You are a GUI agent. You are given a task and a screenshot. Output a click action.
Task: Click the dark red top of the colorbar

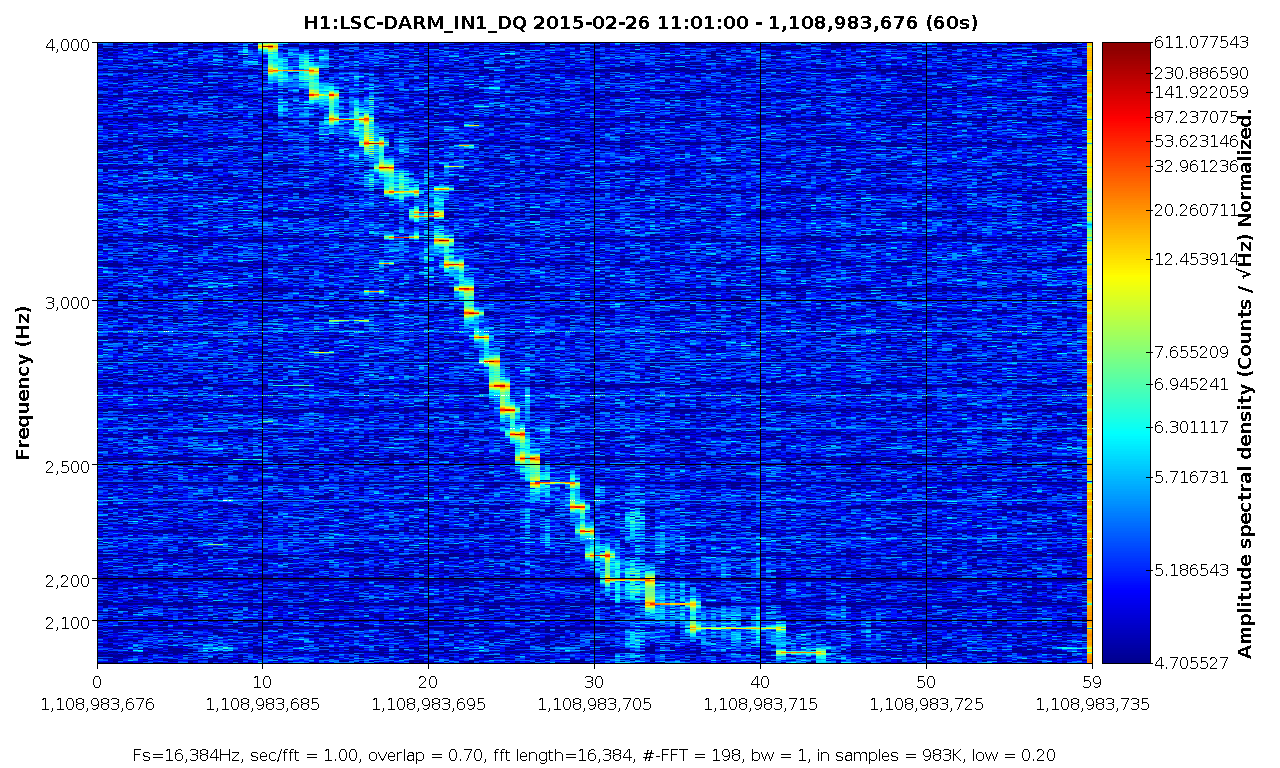1125,54
